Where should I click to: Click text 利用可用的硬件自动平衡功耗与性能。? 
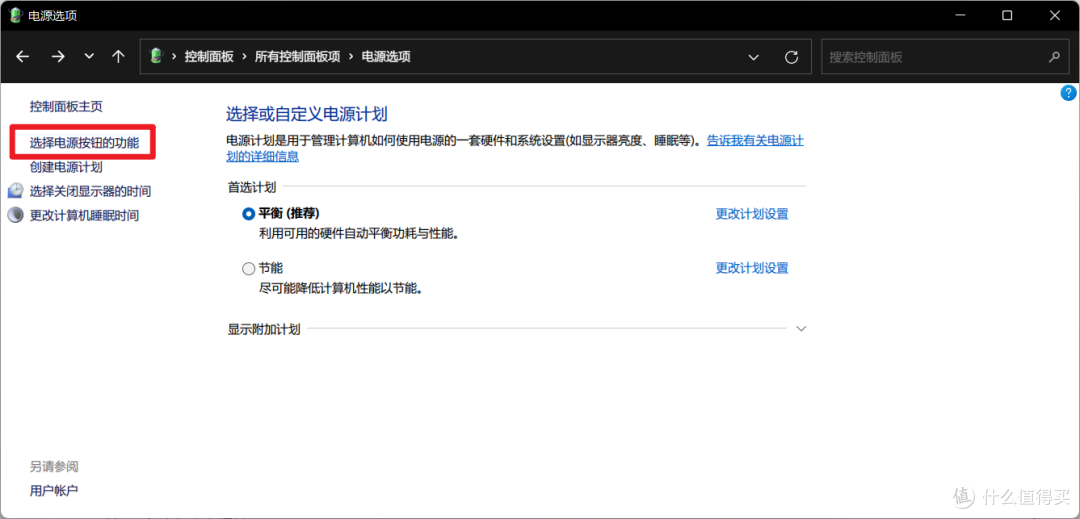click(x=359, y=234)
